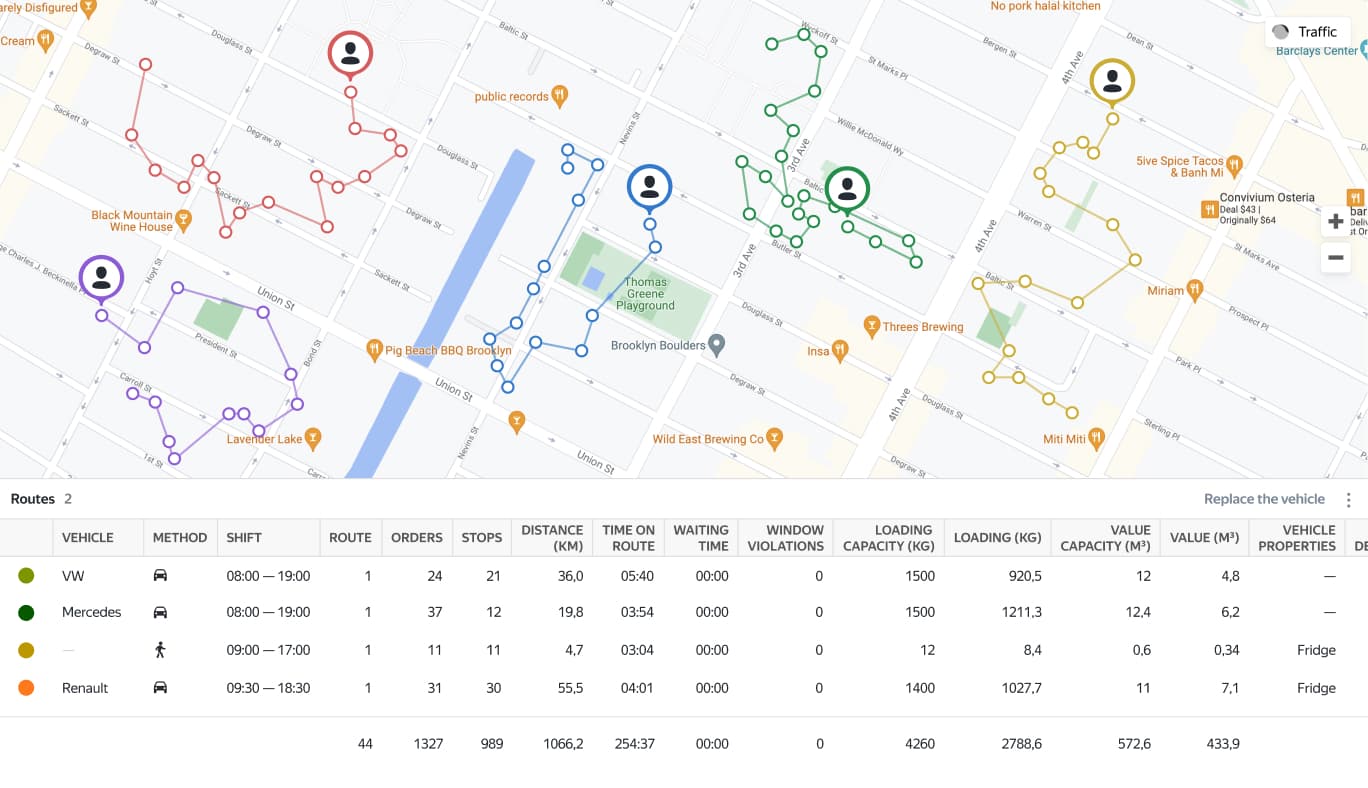Viewport: 1368px width, 788px height.
Task: Click the red courier pin on map
Action: point(350,54)
